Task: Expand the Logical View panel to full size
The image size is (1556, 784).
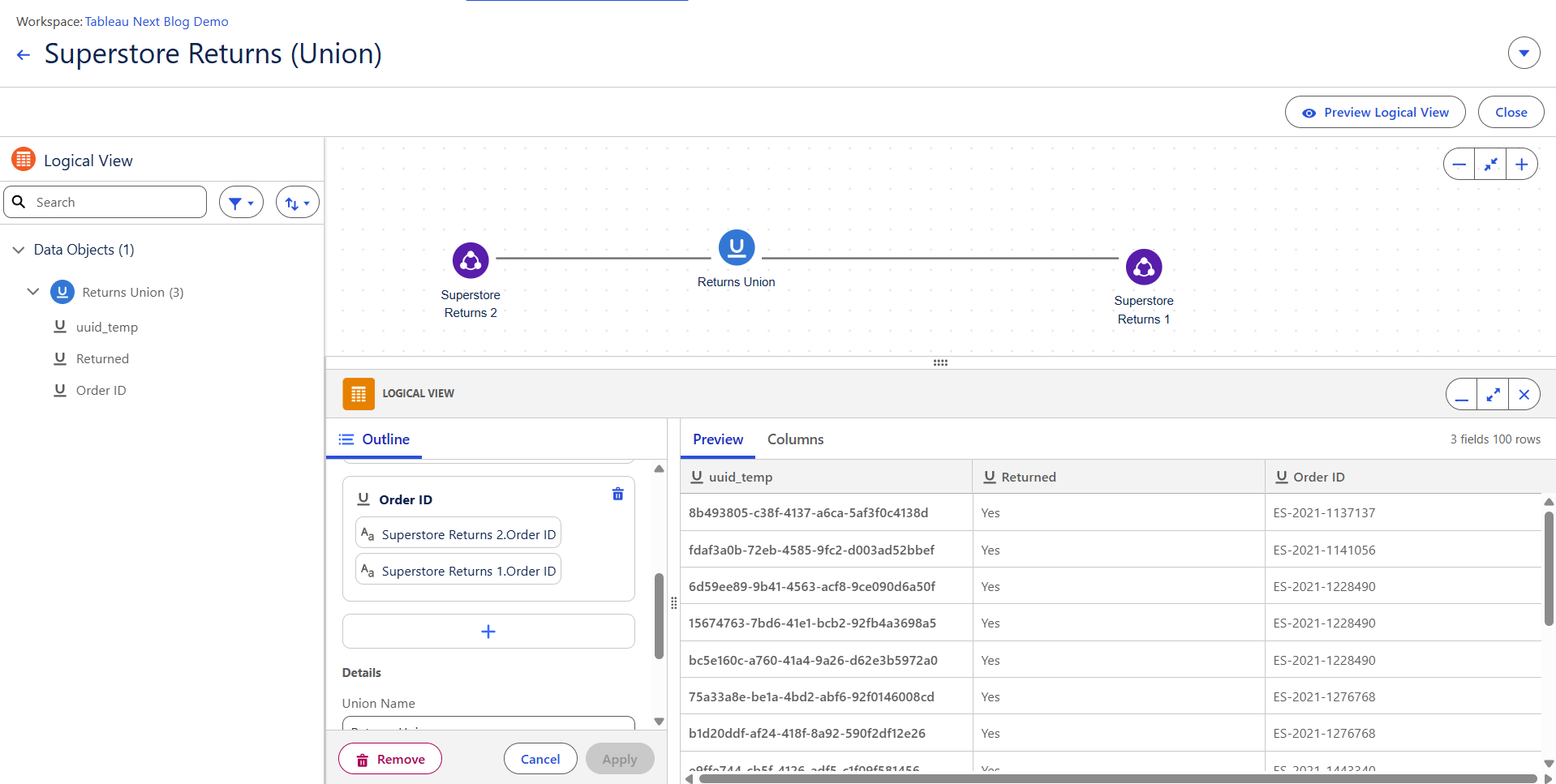Action: coord(1493,395)
